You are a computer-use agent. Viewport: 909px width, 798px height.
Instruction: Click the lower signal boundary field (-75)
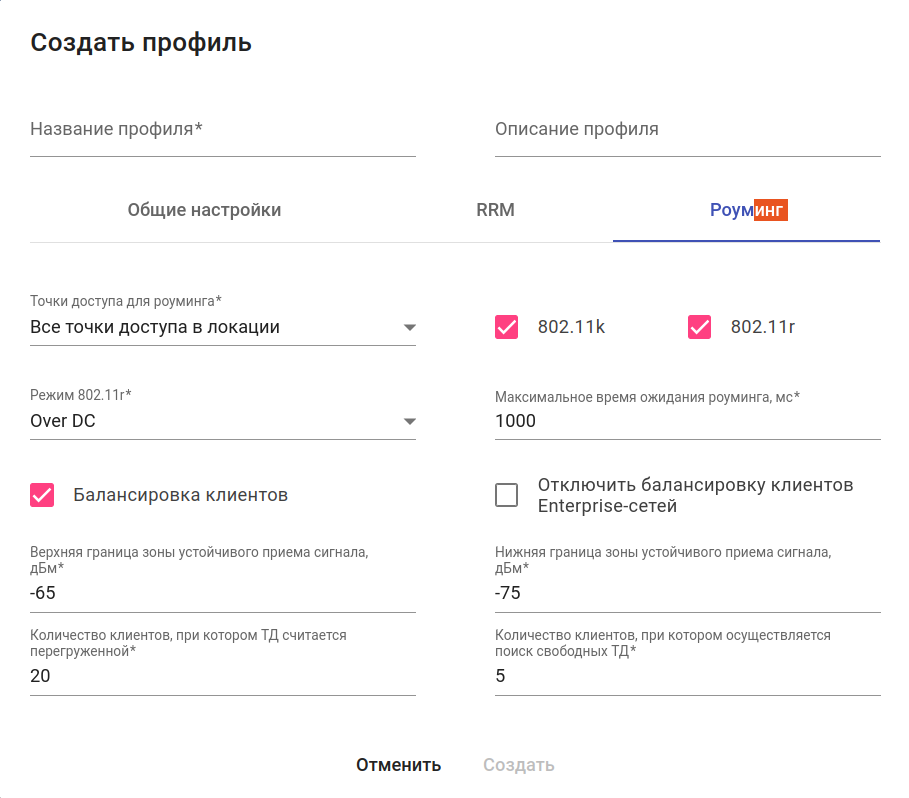pos(687,594)
